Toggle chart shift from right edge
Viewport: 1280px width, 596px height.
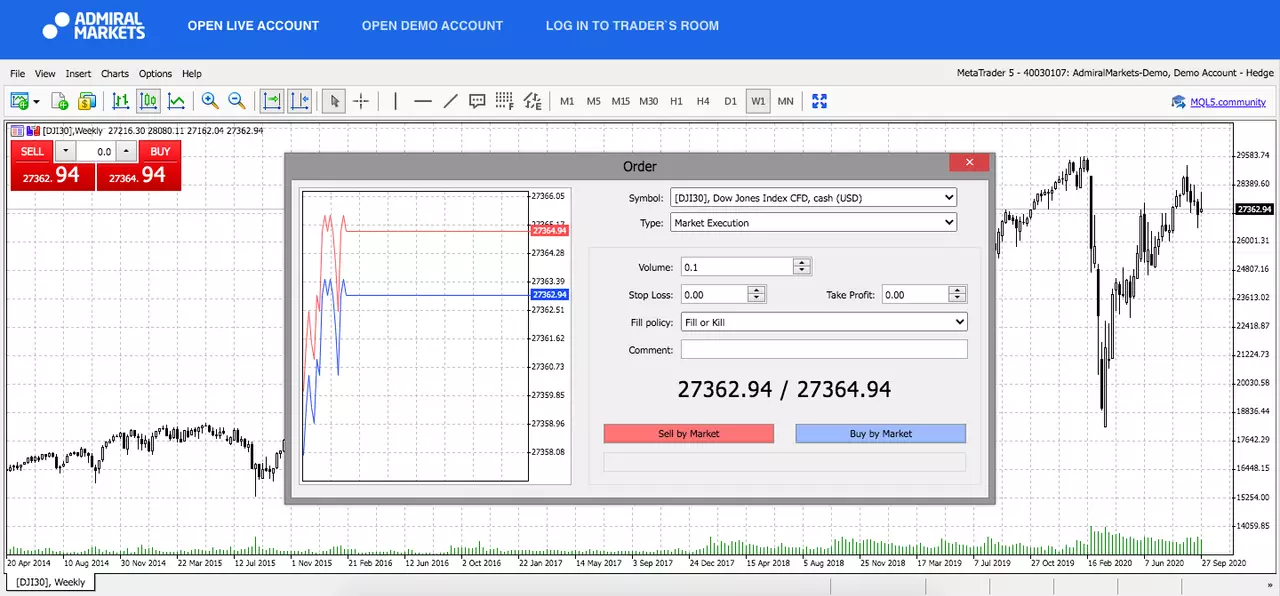click(300, 101)
